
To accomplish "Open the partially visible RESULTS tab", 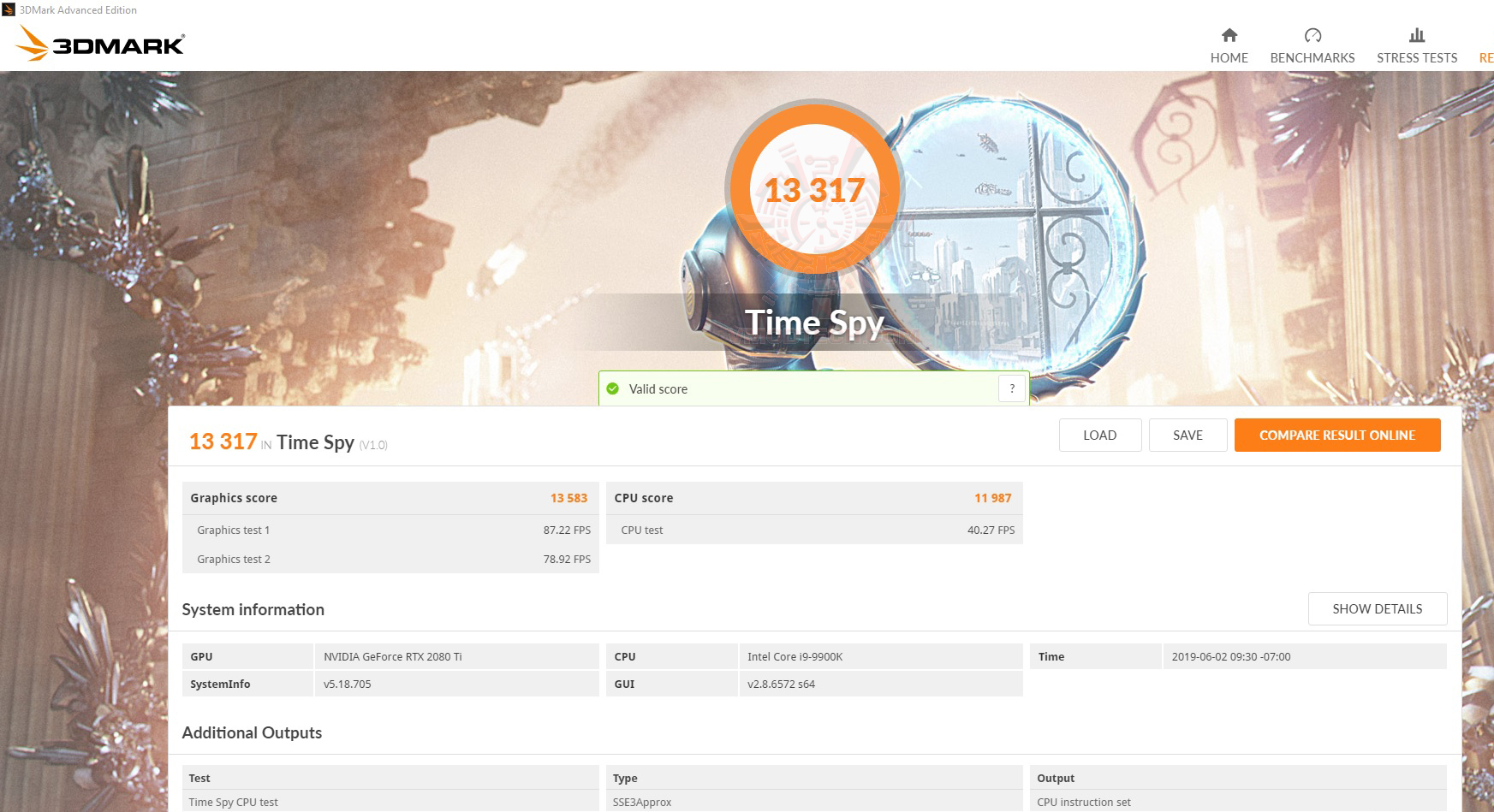I will (1486, 57).
